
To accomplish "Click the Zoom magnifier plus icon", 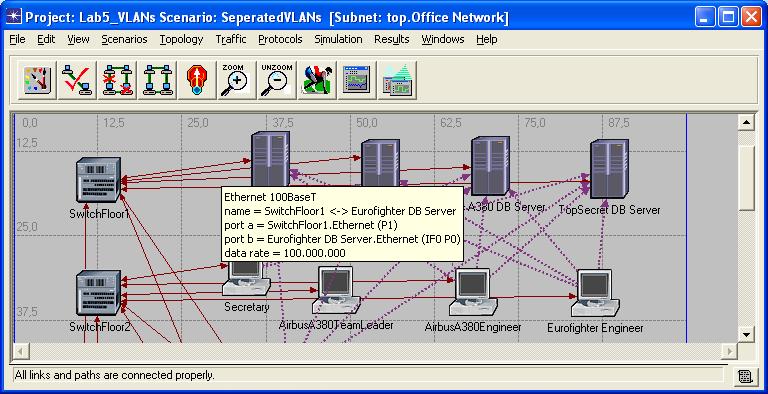I will click(x=237, y=80).
